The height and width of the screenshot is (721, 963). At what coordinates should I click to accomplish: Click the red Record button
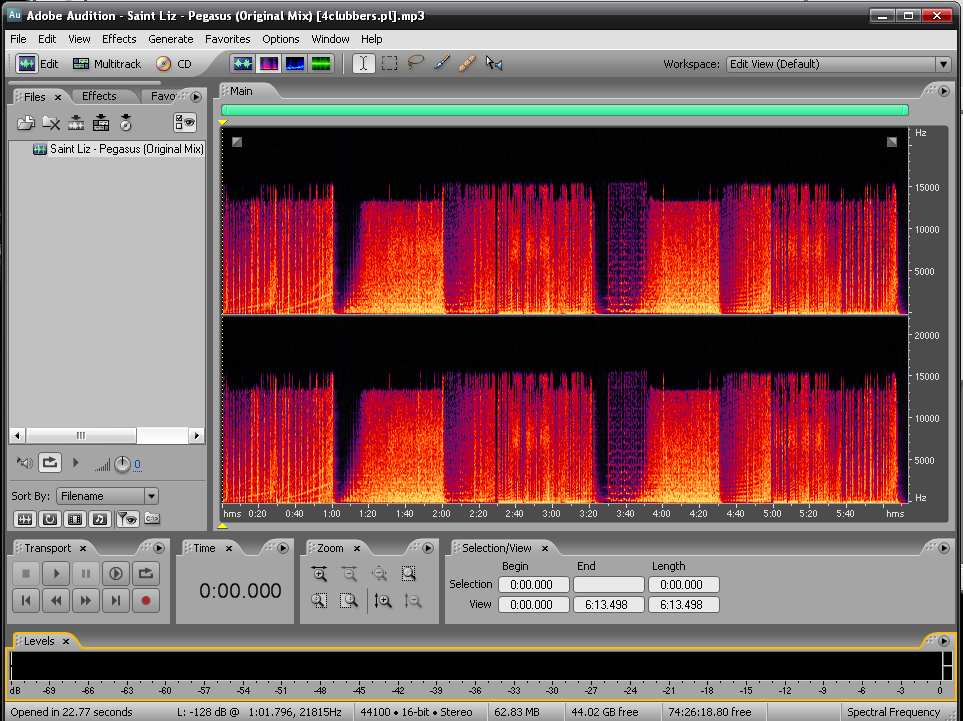click(x=146, y=601)
